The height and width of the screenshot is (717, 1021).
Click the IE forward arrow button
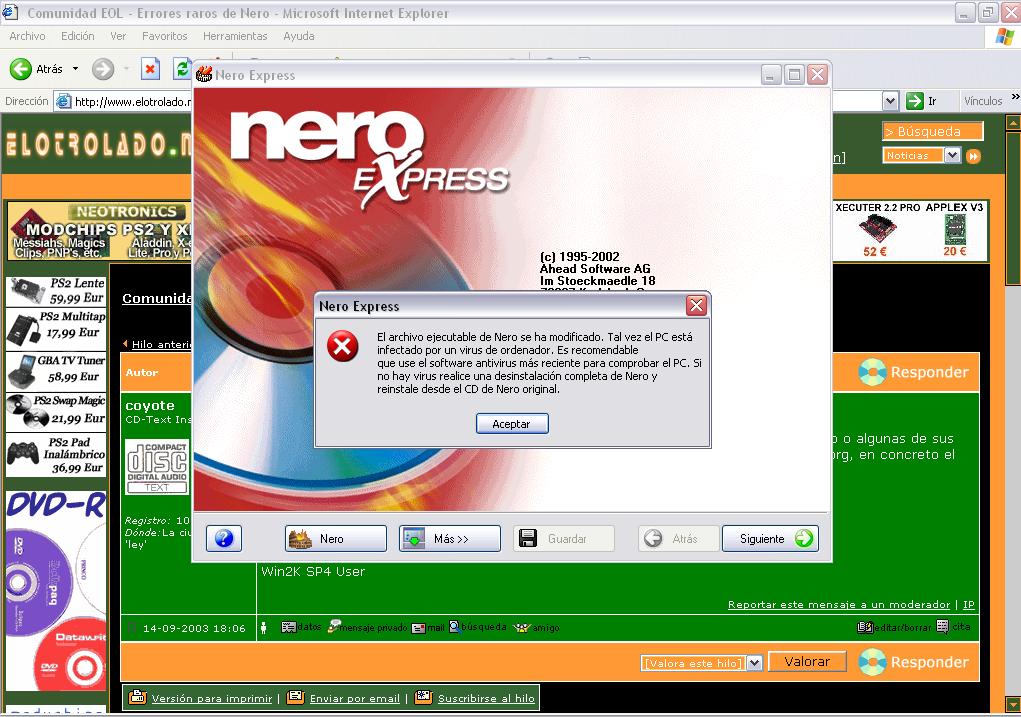tap(103, 69)
